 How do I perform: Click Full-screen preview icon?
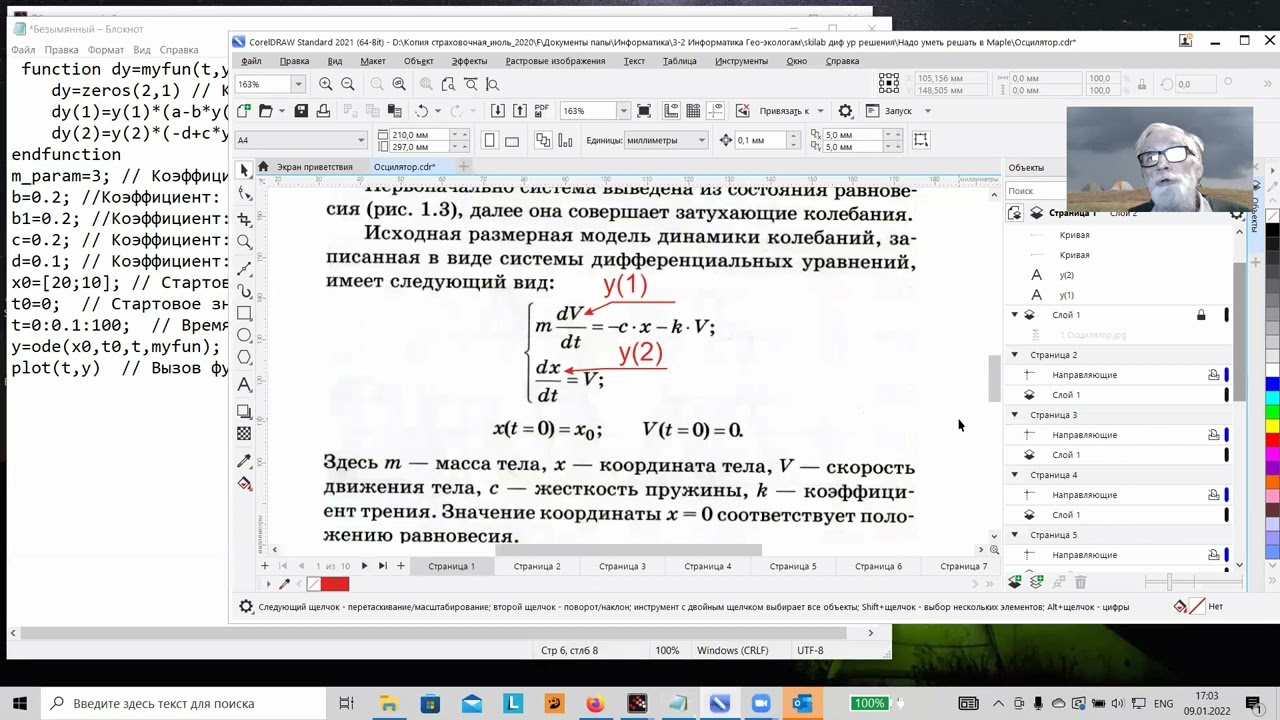pyautogui.click(x=644, y=111)
